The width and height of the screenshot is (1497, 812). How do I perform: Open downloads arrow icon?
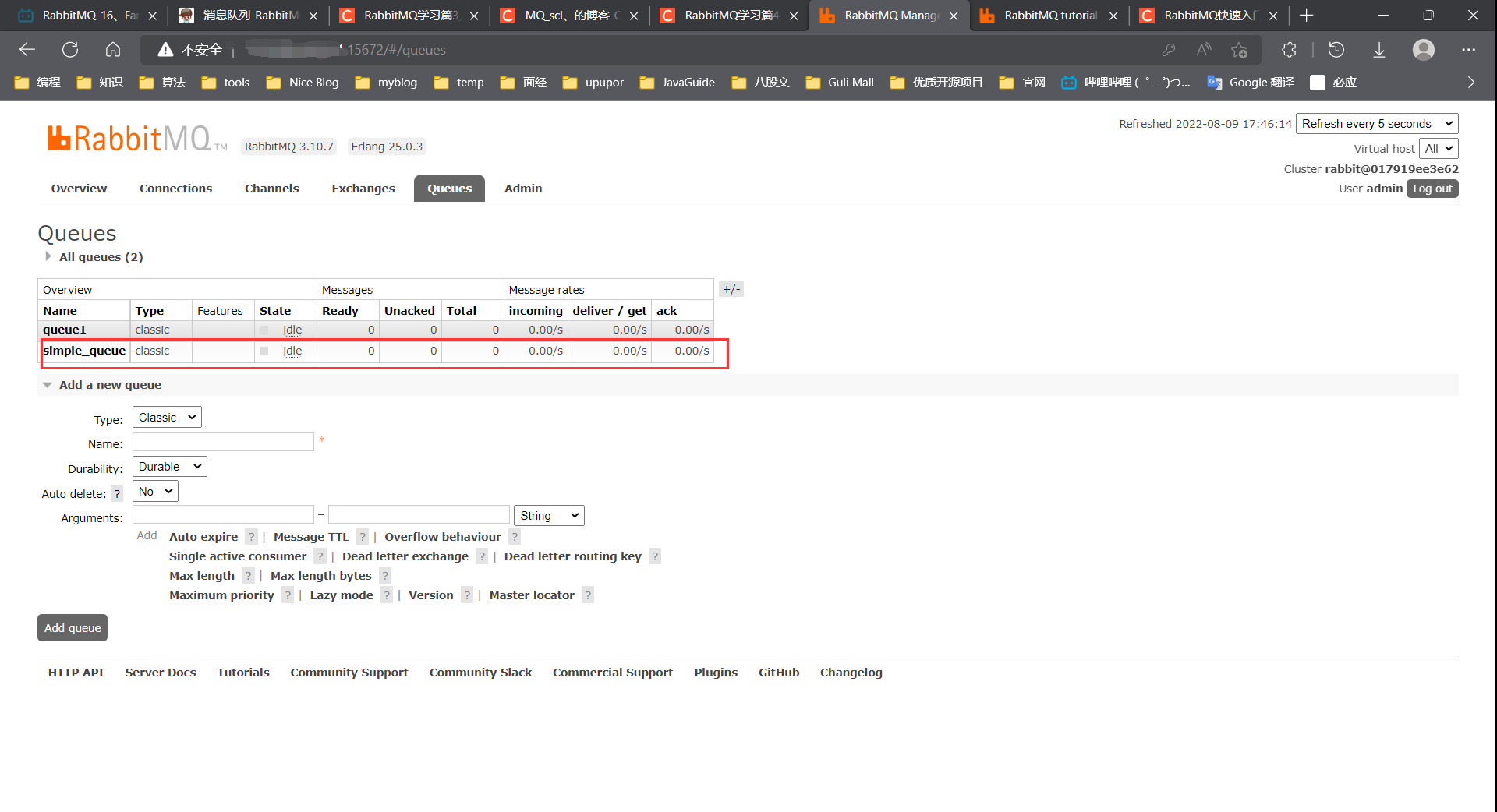(x=1379, y=50)
